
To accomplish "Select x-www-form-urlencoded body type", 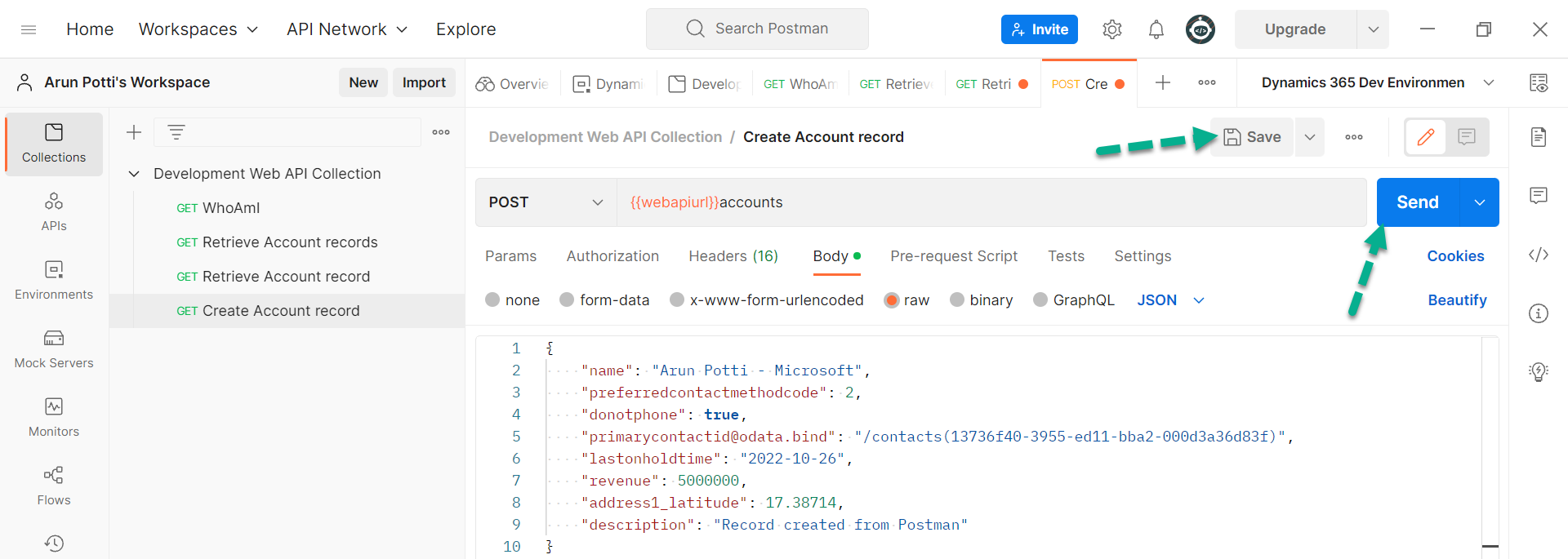I will click(x=677, y=299).
